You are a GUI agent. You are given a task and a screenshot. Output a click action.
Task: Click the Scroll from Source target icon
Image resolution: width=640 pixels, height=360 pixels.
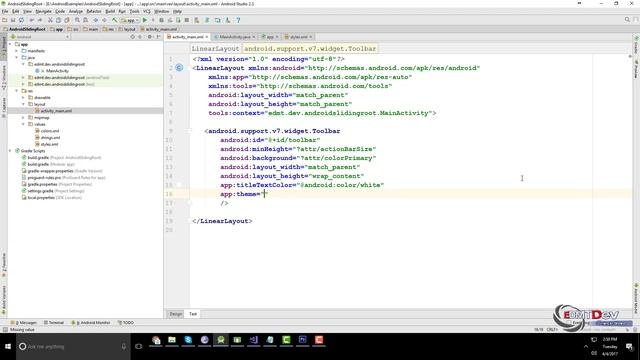[133, 37]
